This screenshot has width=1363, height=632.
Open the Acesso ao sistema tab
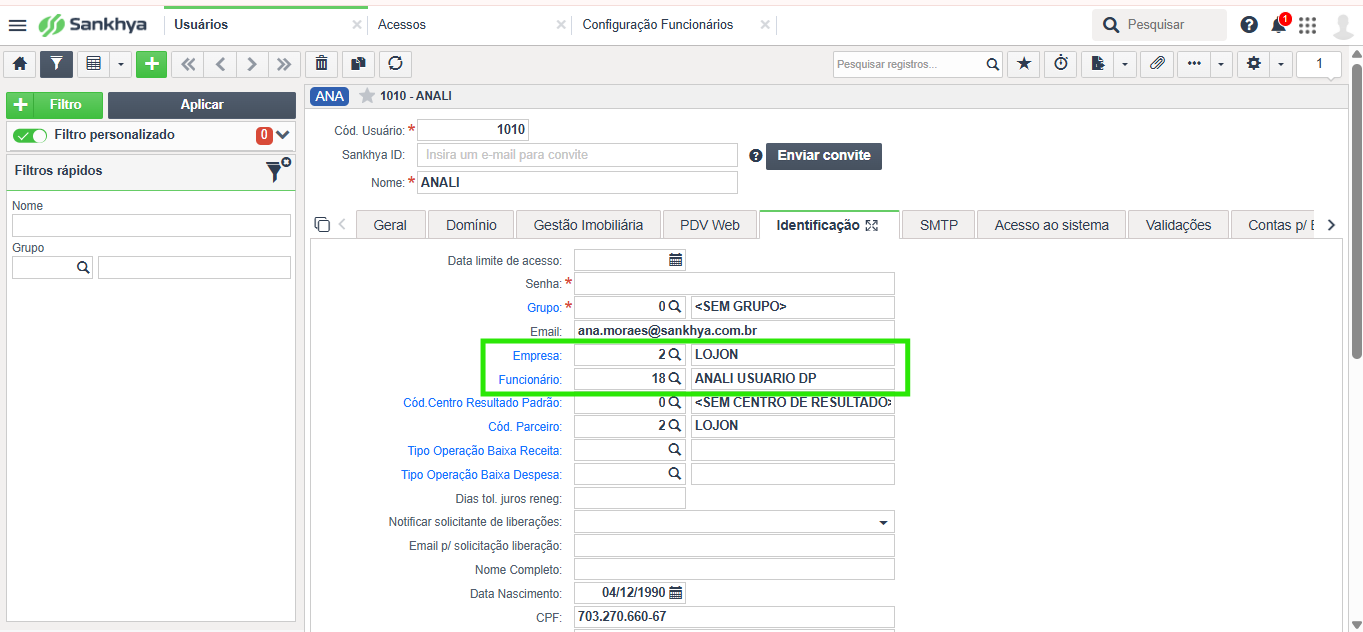click(1051, 225)
